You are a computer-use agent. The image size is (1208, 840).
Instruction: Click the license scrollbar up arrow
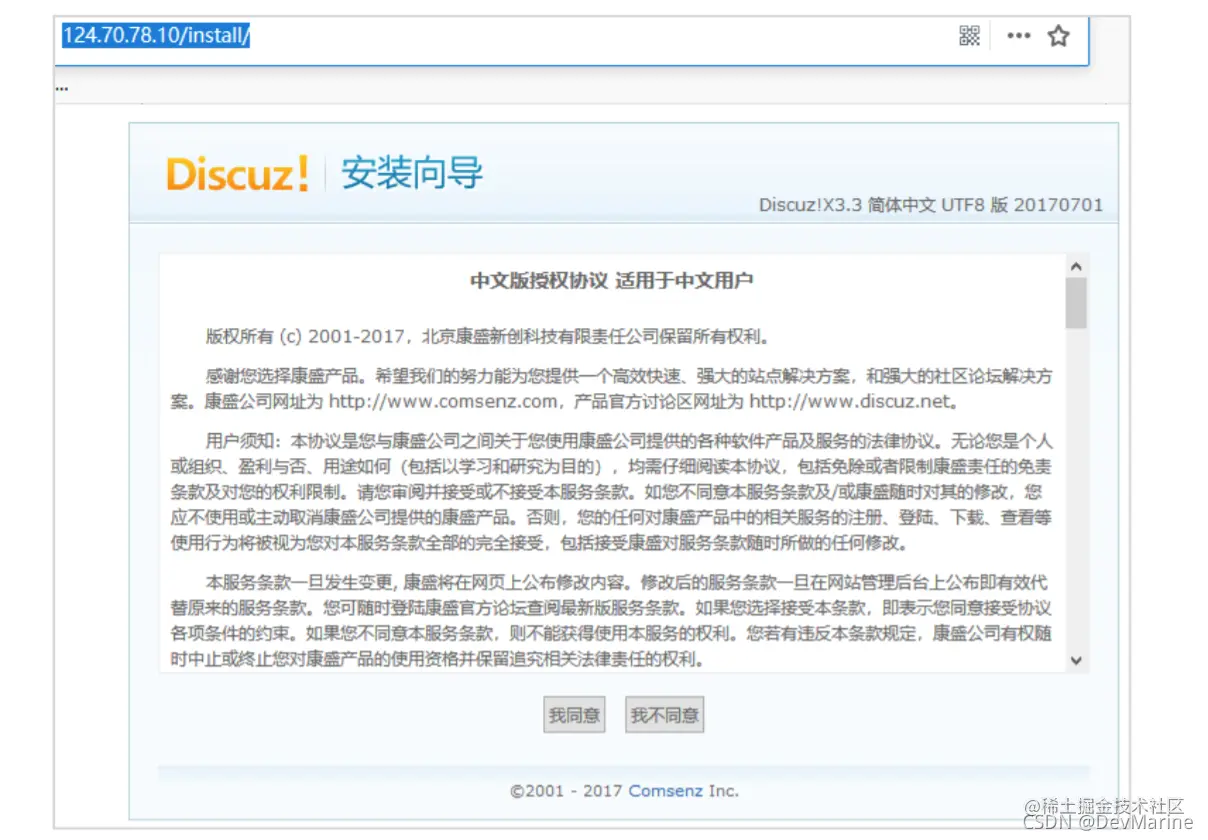click(1076, 267)
